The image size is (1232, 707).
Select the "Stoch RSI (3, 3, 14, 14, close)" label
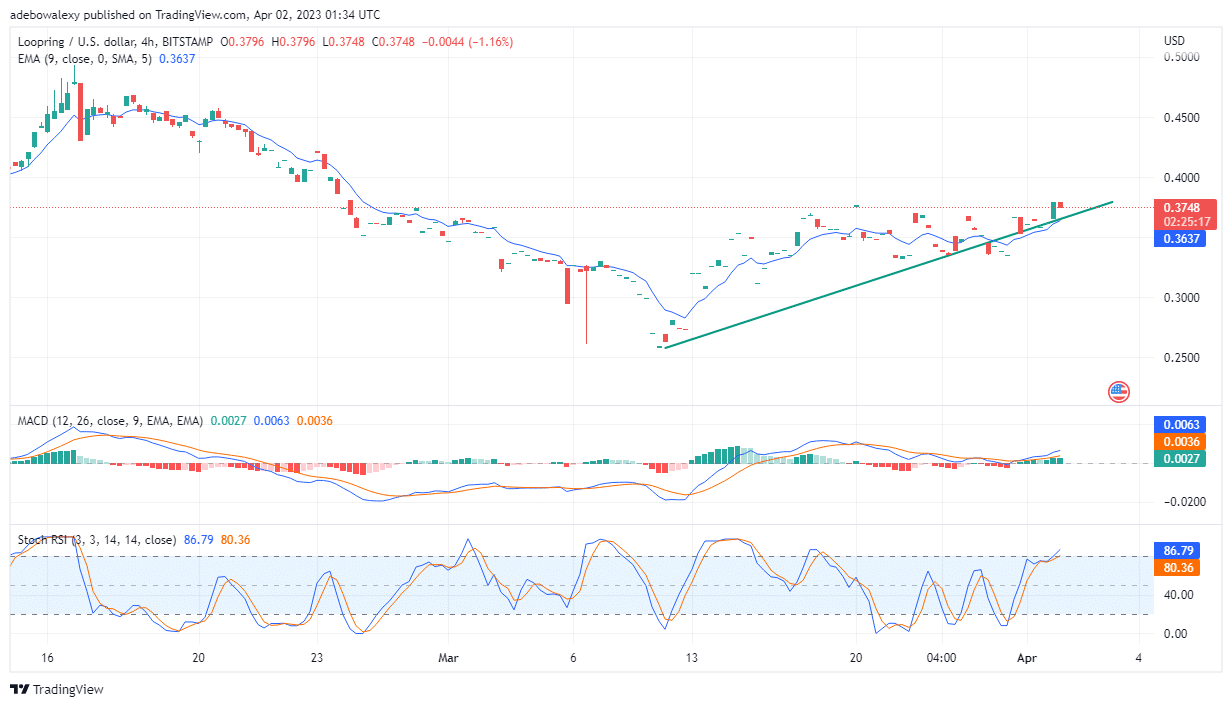[x=96, y=540]
